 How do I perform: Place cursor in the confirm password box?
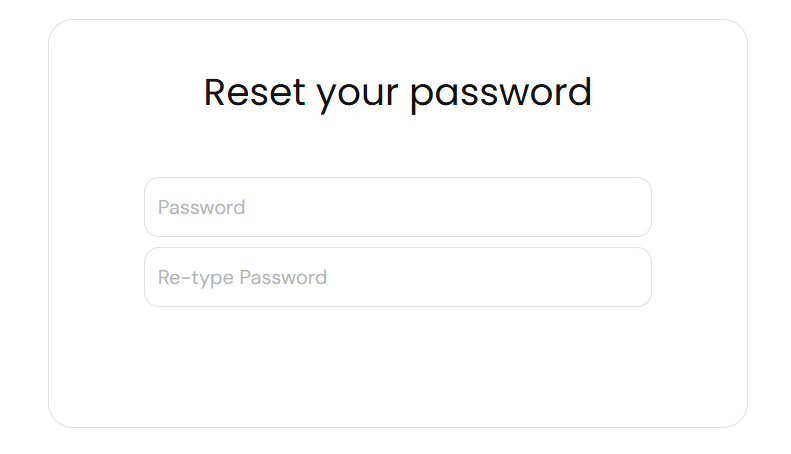click(x=397, y=277)
